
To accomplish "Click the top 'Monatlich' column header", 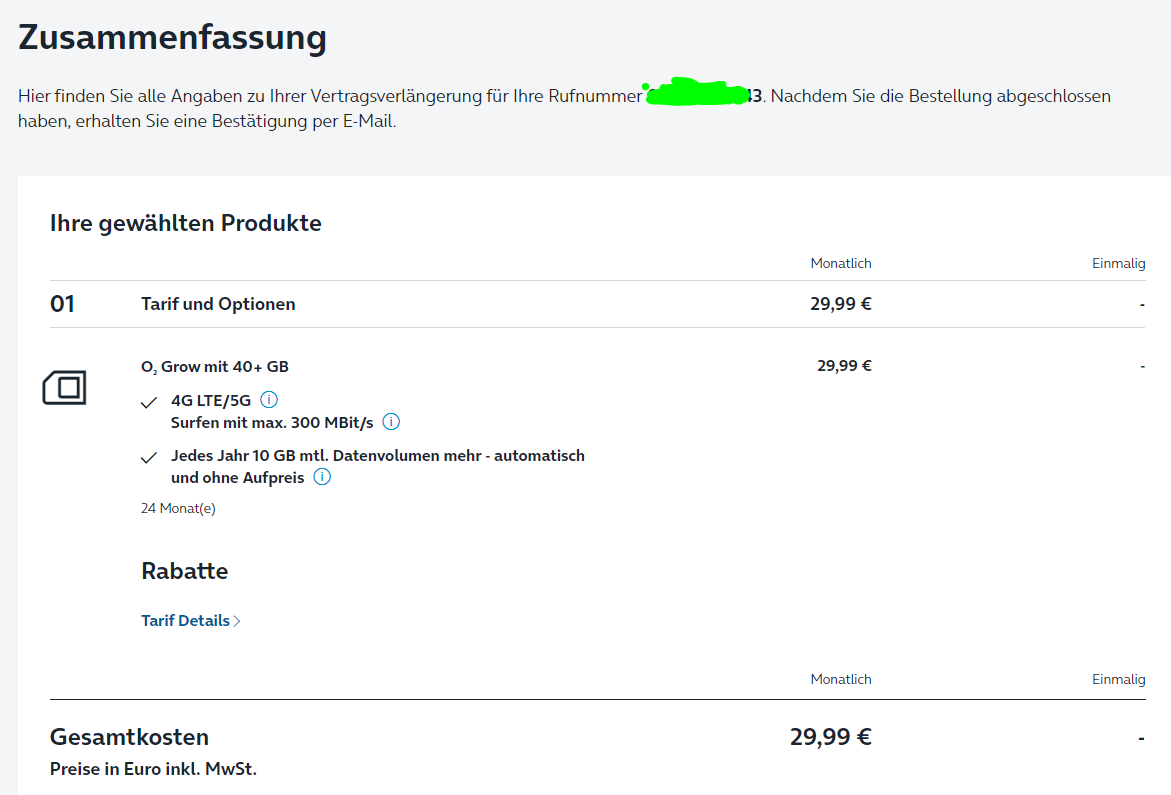I will (841, 263).
